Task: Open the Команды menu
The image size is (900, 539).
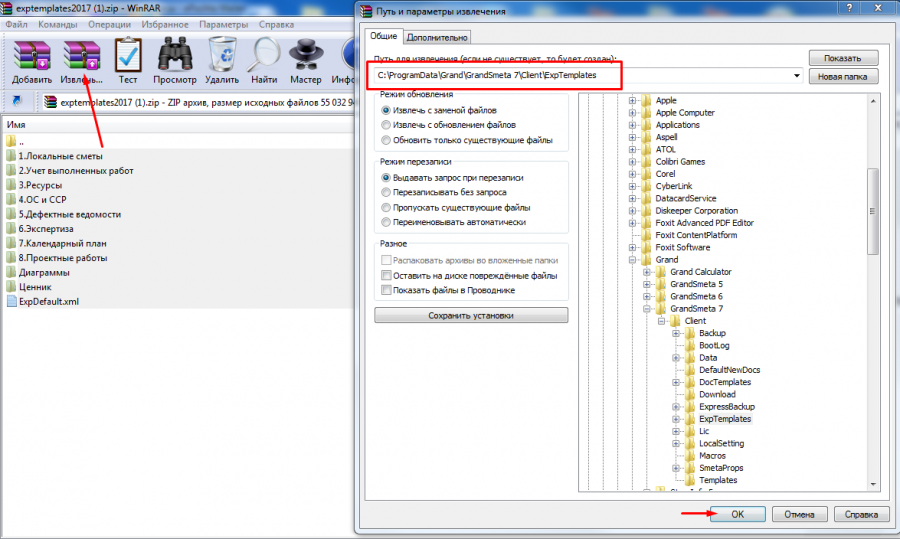Action: [57, 25]
